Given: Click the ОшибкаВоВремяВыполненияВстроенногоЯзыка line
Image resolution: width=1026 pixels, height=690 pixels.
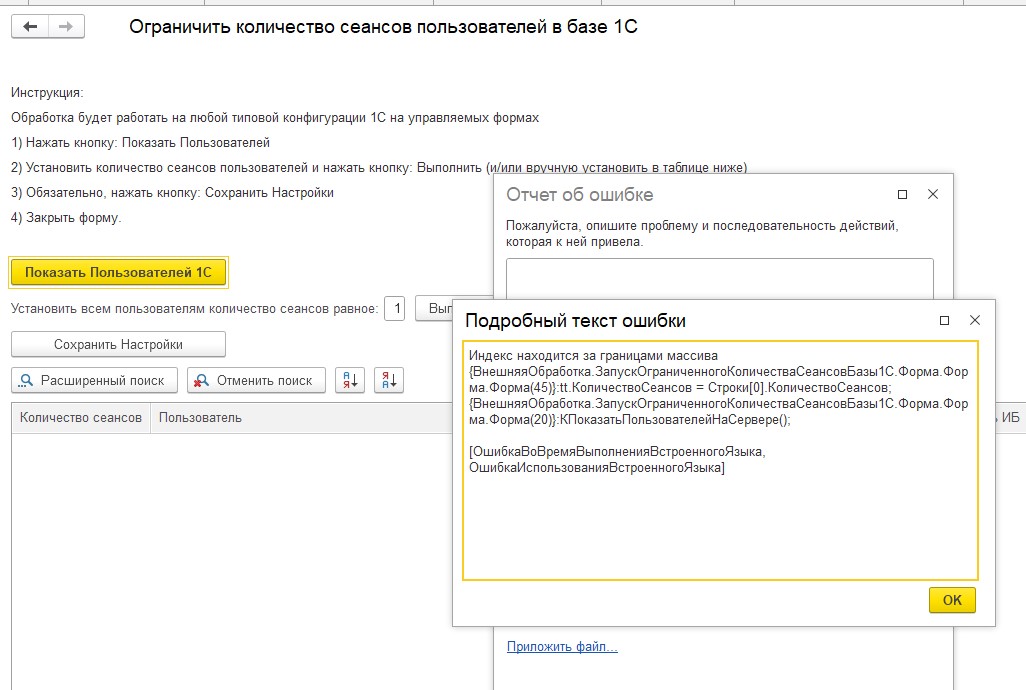Looking at the screenshot, I should [617, 451].
